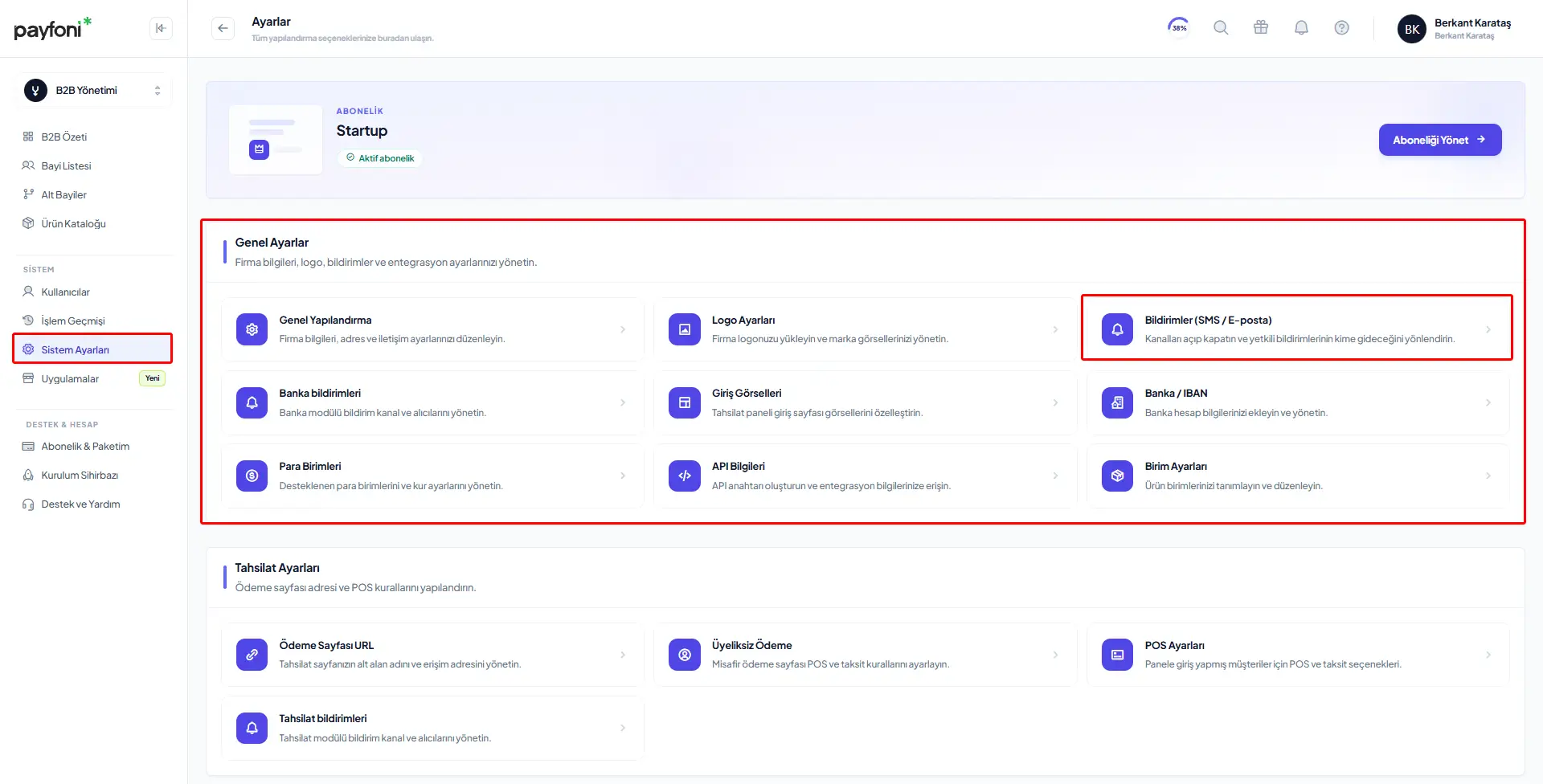
Task: Select Sistem Ayarları in the sidebar
Action: tap(93, 349)
